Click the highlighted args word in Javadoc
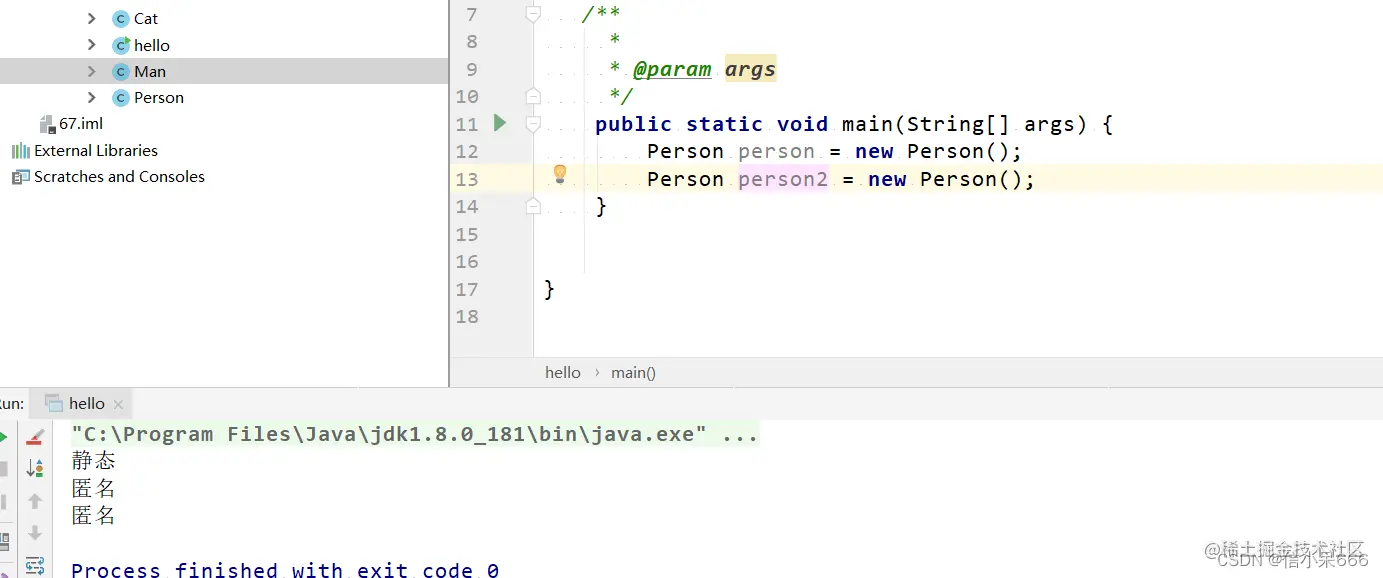The height and width of the screenshot is (578, 1383). click(x=750, y=69)
